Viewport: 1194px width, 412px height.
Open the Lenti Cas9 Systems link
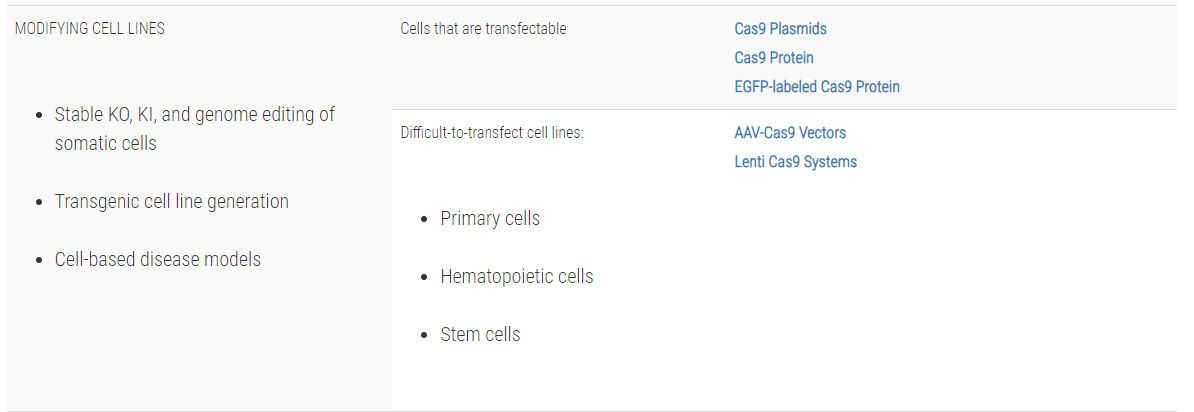tap(795, 162)
